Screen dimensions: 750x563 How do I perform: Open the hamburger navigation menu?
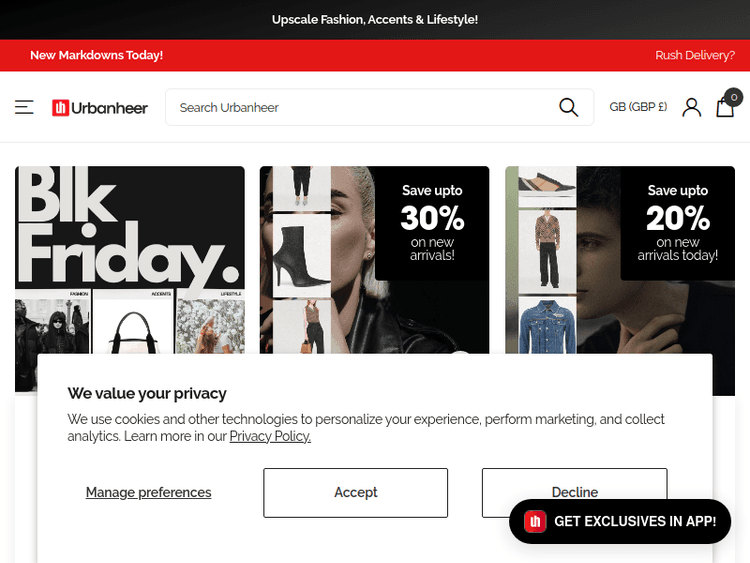[x=24, y=107]
